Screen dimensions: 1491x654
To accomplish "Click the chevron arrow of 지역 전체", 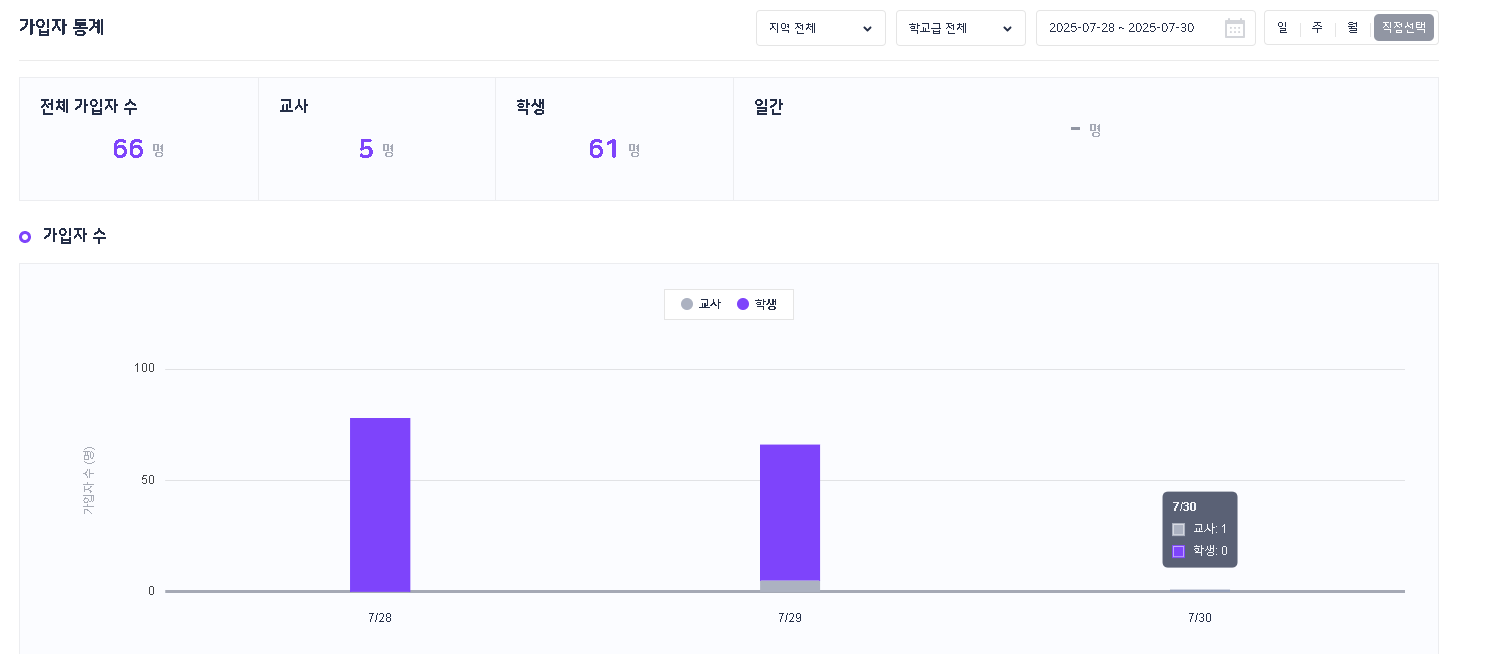I will [x=867, y=29].
